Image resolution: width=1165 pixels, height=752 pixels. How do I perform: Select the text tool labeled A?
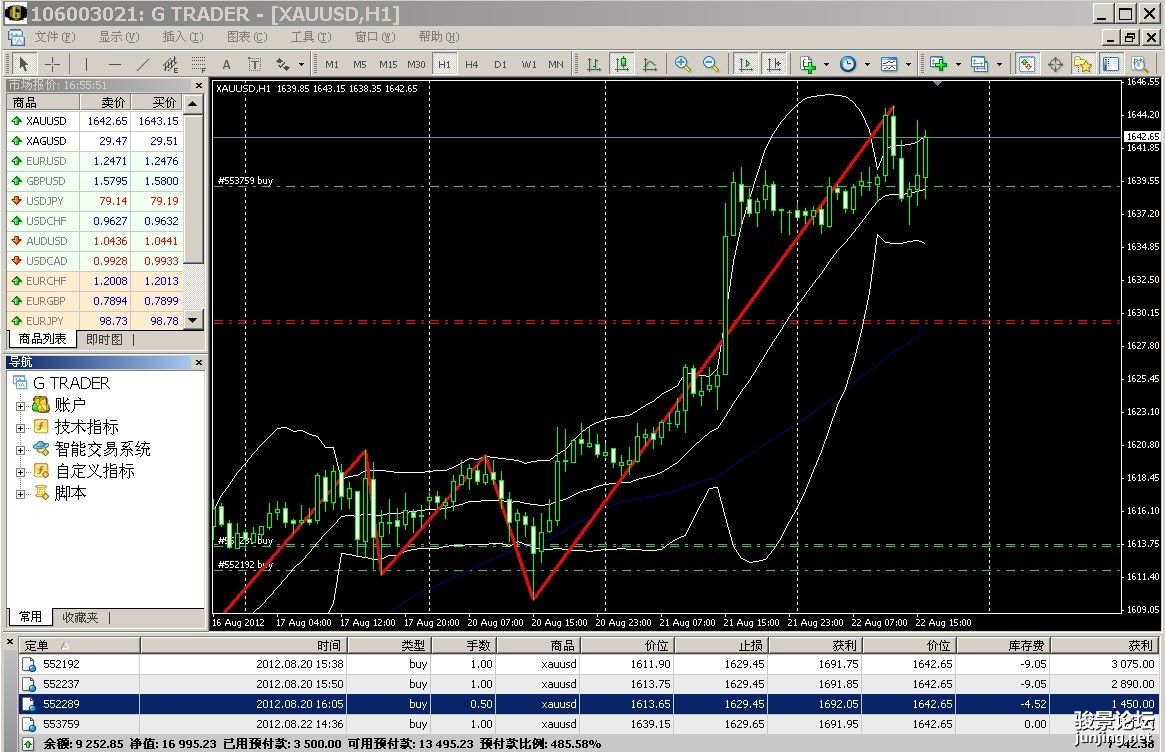pyautogui.click(x=227, y=64)
